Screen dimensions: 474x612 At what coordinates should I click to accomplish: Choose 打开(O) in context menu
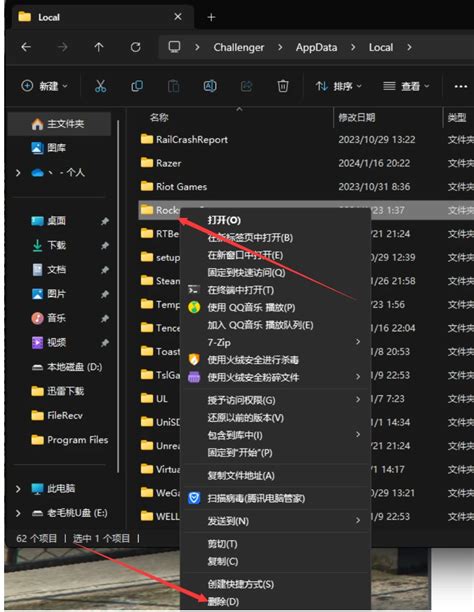pos(224,220)
